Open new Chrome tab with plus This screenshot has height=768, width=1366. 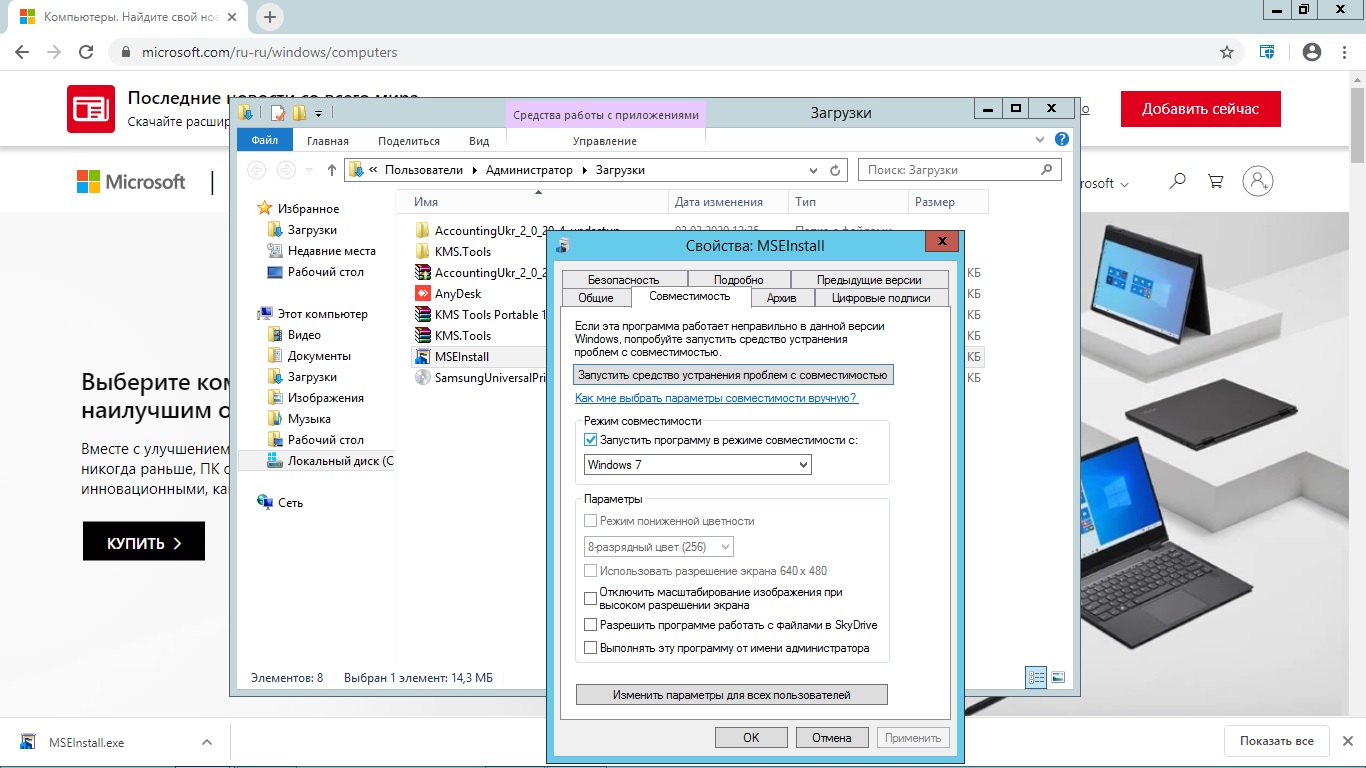point(270,17)
